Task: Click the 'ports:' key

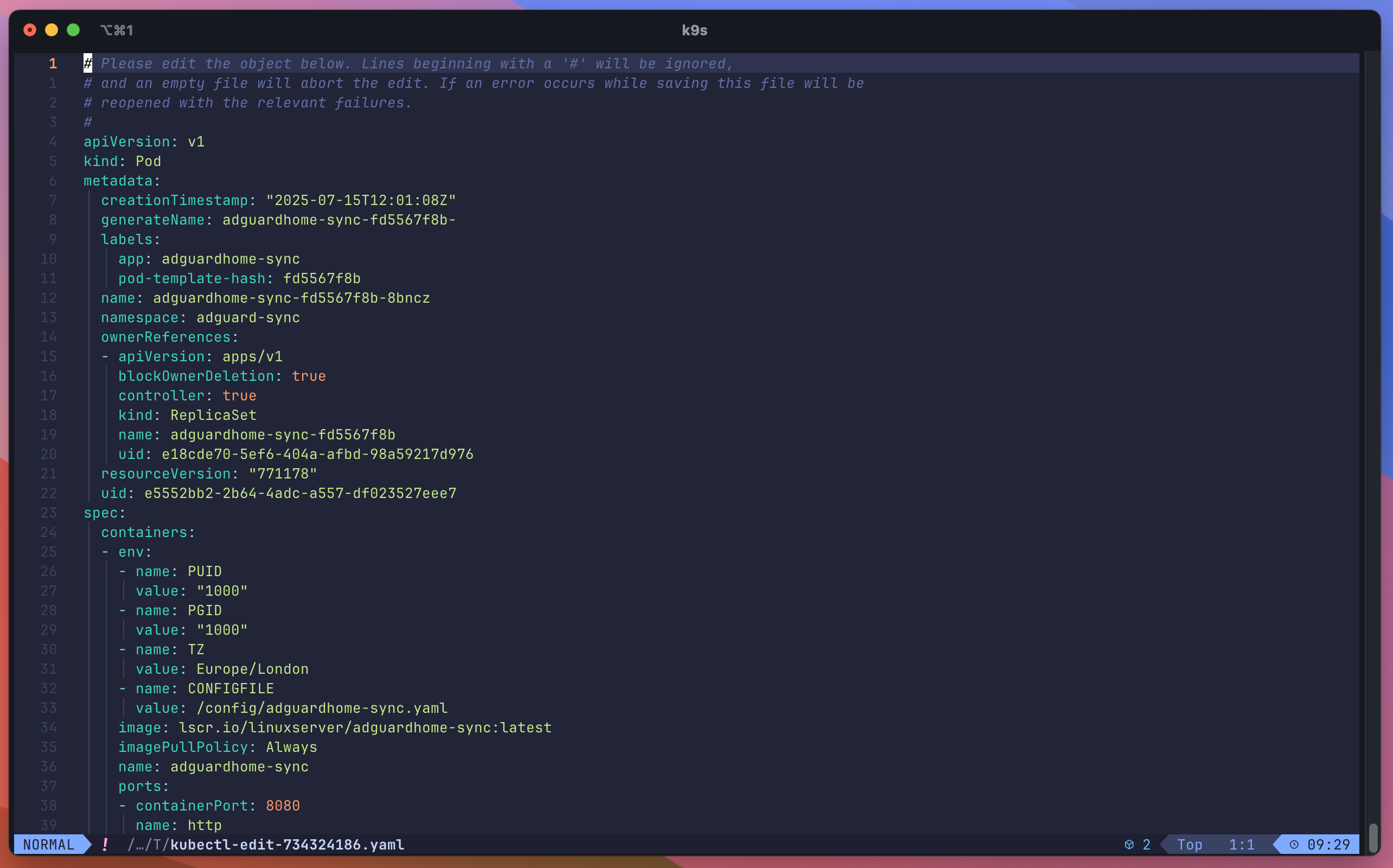Action: 144,786
